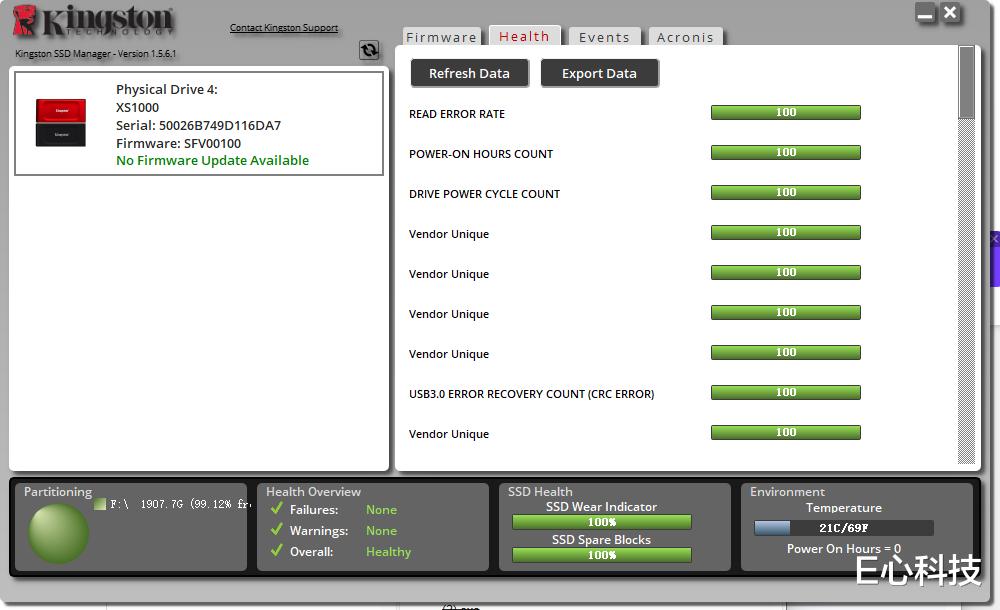The width and height of the screenshot is (1000, 610).
Task: Click the Physical Drive 4 heading
Action: pos(166,89)
